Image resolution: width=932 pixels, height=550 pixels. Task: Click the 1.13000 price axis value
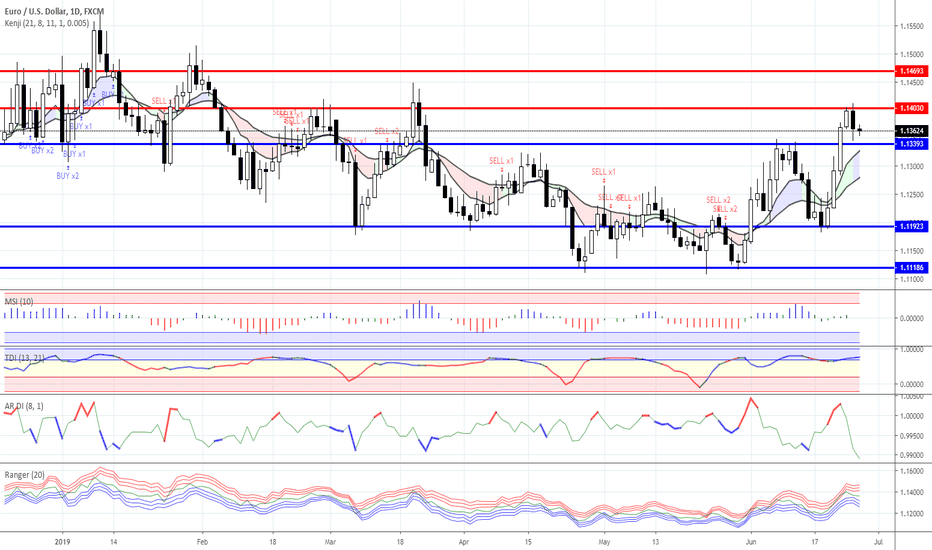(x=912, y=166)
